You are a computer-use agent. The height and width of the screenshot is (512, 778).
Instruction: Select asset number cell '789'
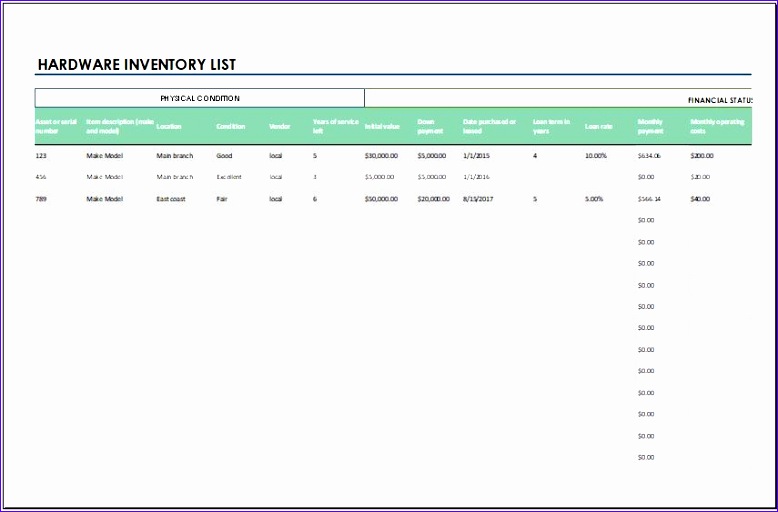pos(41,199)
